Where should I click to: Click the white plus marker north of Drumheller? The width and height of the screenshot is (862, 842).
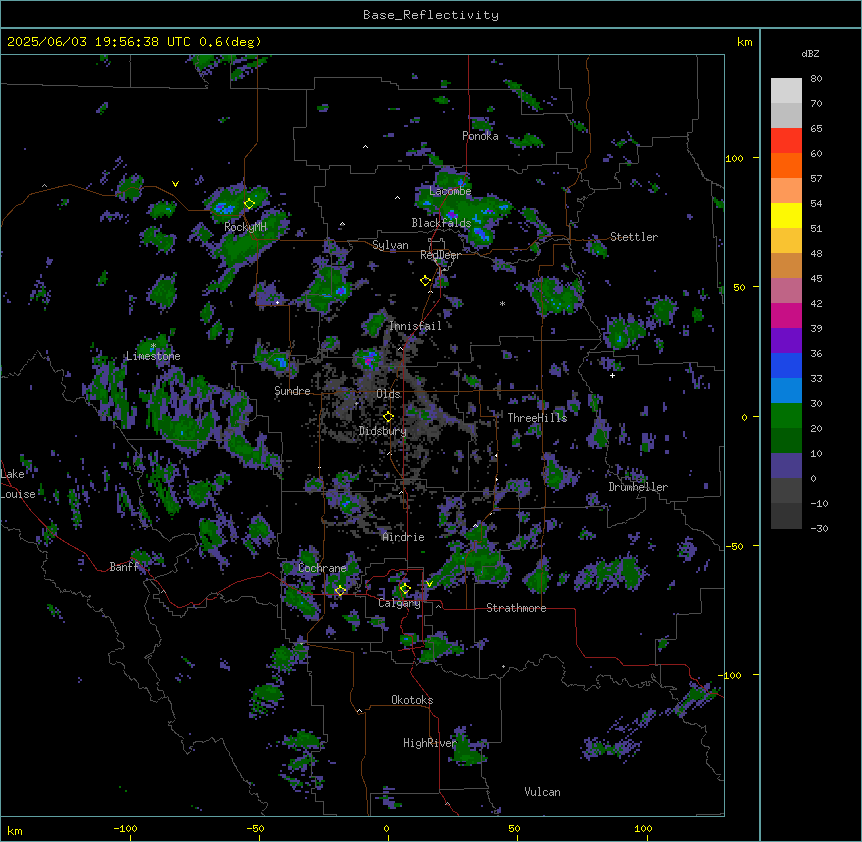coord(612,375)
